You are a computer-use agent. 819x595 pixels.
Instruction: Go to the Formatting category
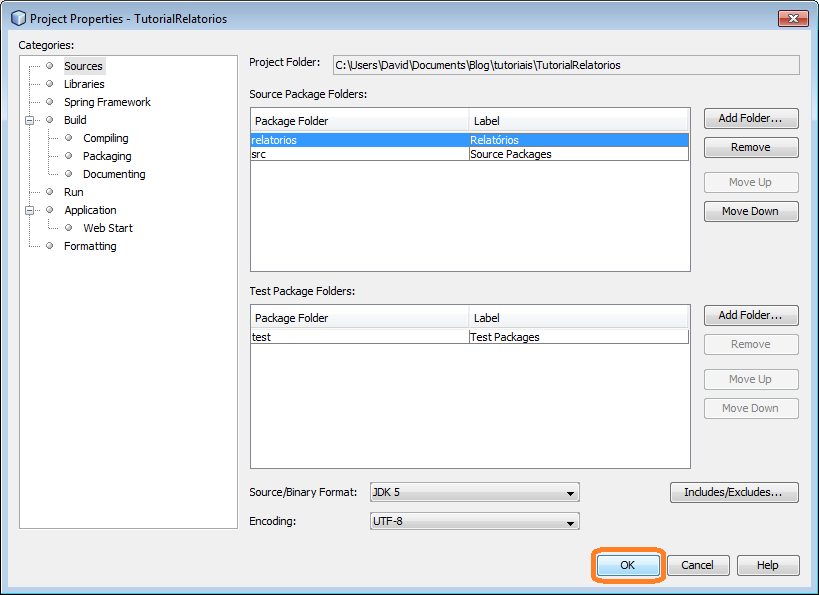90,246
